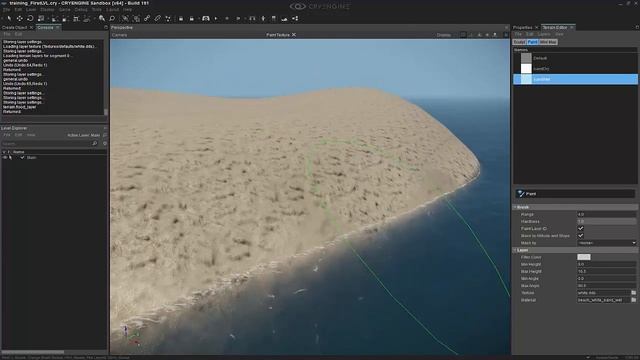
Task: Click the search icon in Level Explorer
Action: (x=95, y=143)
